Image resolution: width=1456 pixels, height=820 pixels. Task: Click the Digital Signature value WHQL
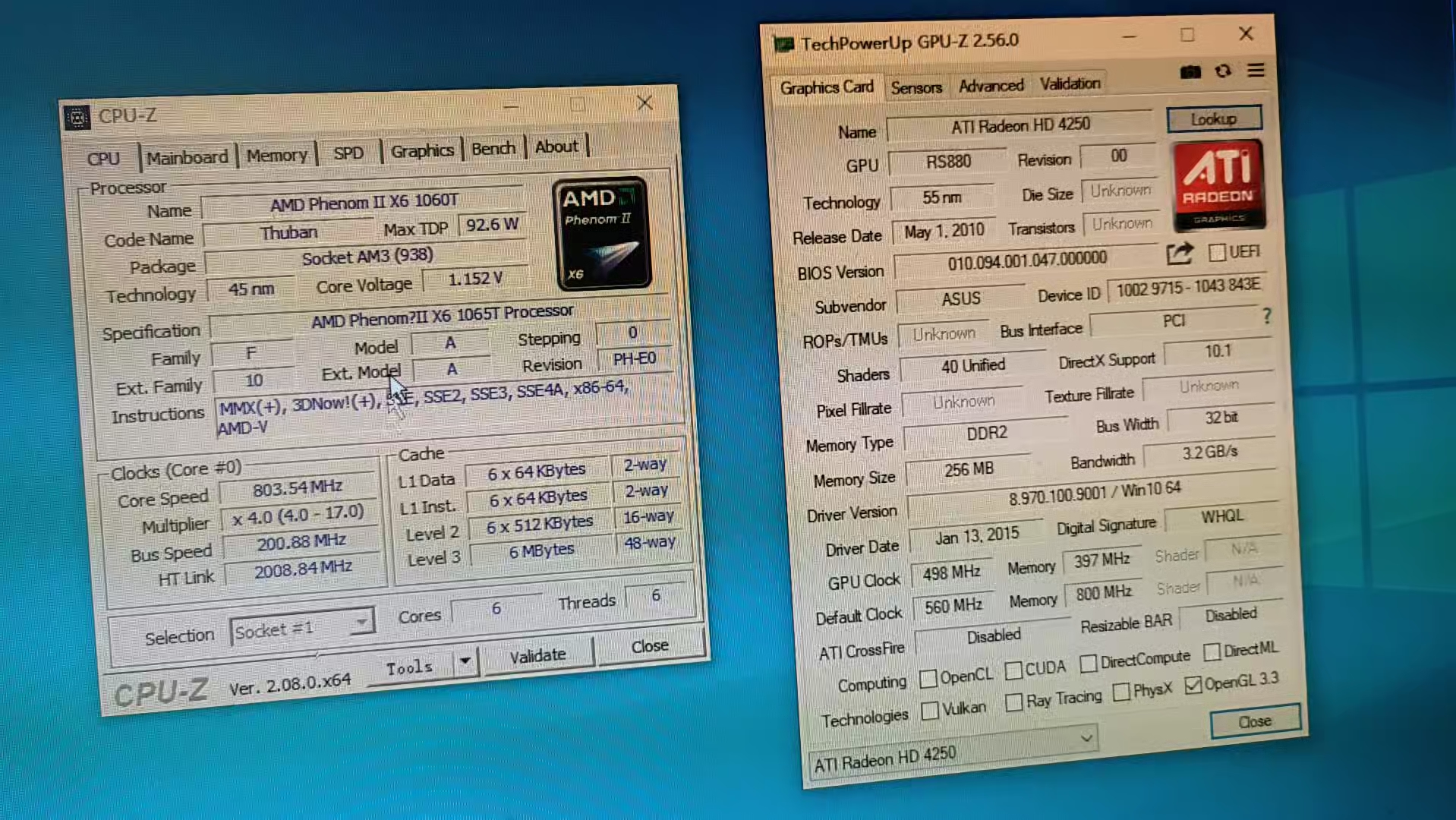click(1222, 516)
